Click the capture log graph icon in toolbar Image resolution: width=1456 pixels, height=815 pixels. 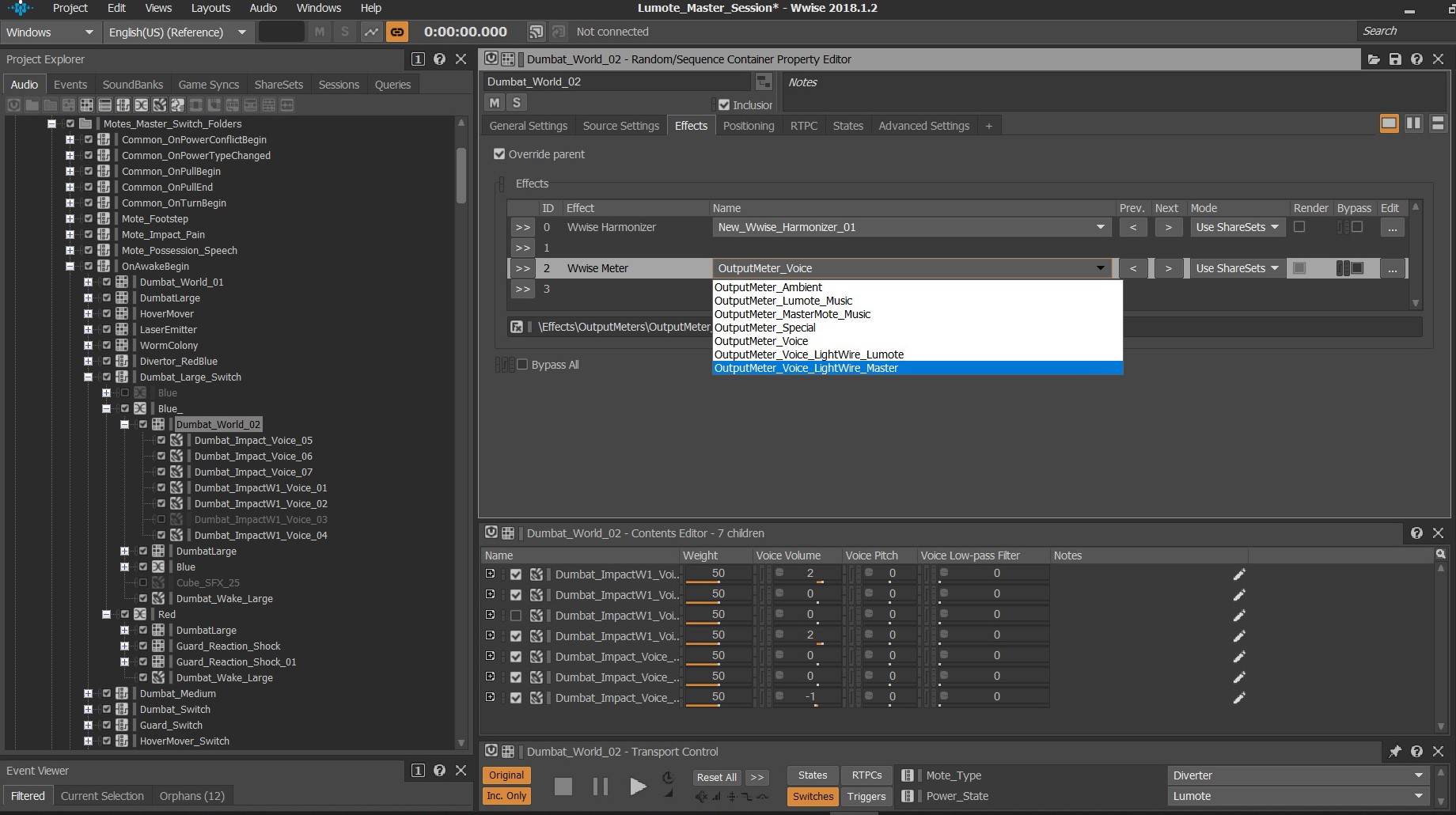point(371,32)
